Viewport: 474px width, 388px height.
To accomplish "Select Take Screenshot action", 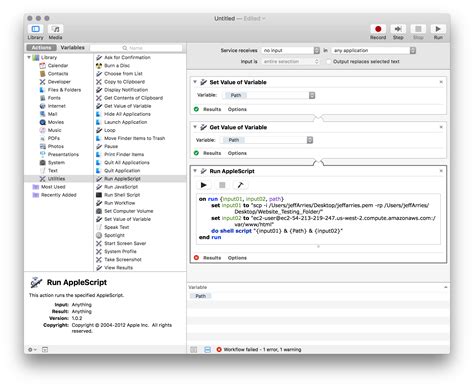I will click(x=123, y=260).
